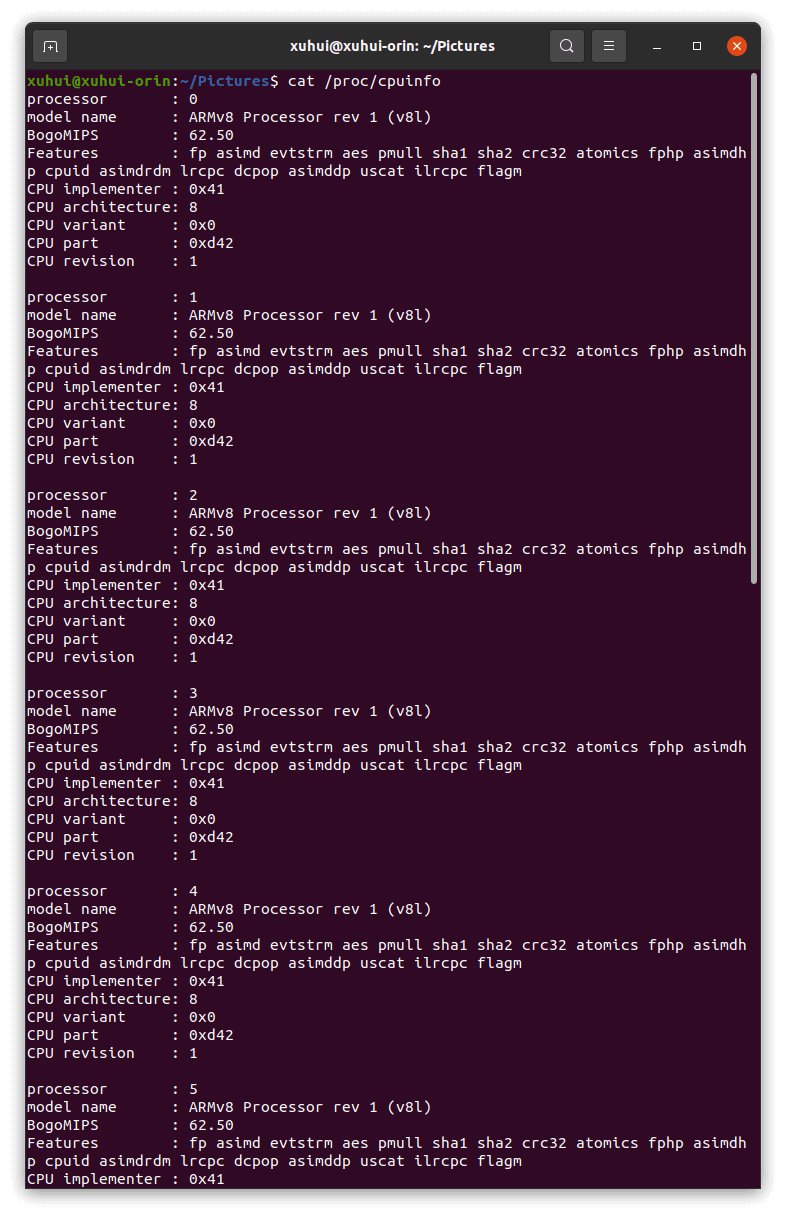
Task: Click the xuhui@xuhui-orin prompt text
Action: (99, 81)
